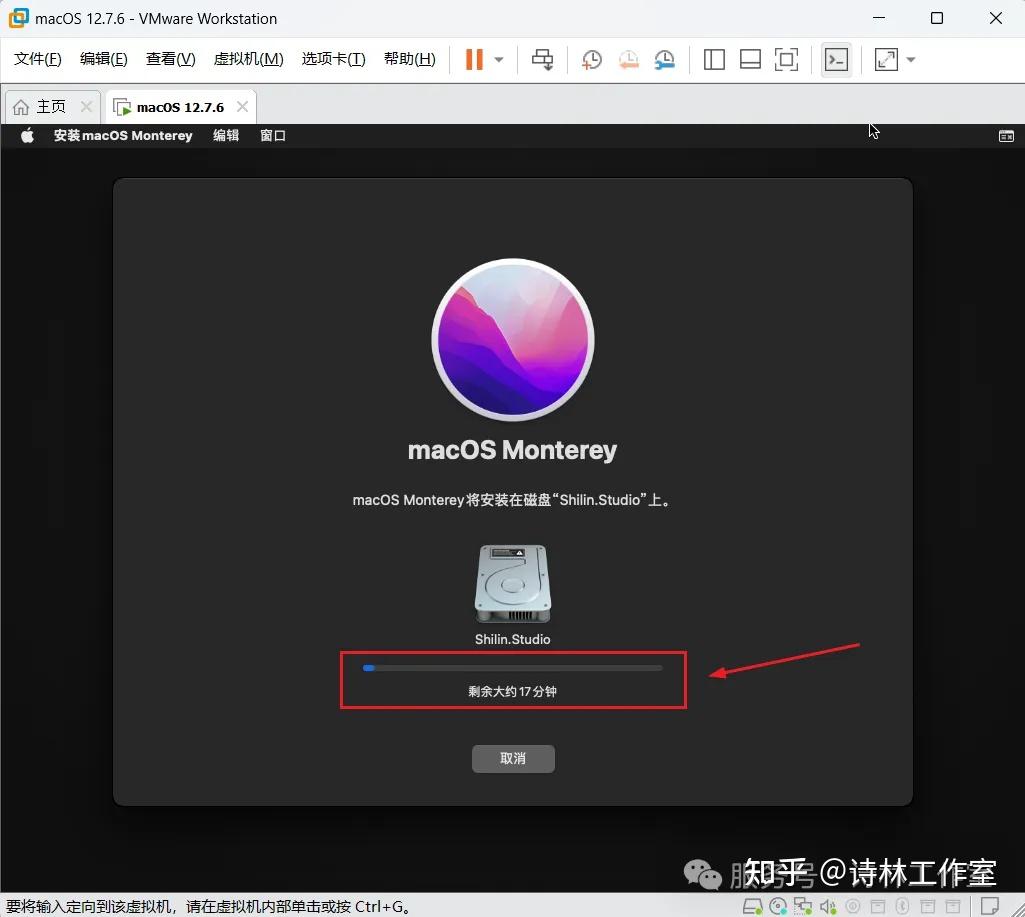
Task: Open the 文件(F) menu
Action: (37, 59)
